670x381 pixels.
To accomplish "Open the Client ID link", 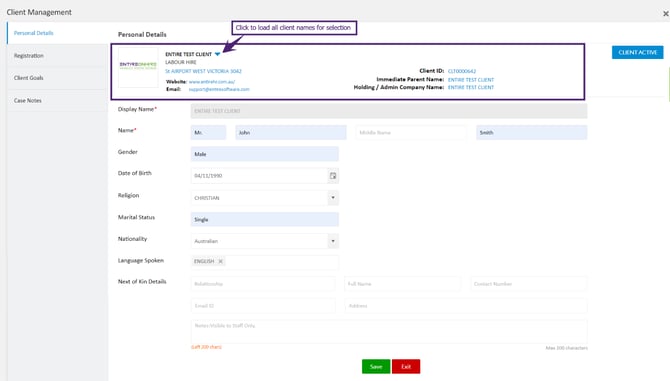I will 461,71.
